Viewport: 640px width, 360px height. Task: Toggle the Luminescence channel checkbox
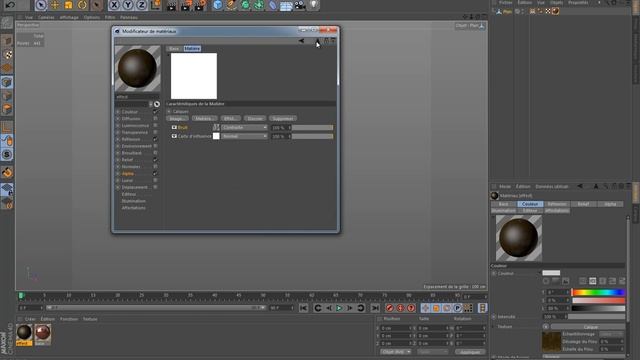155,125
